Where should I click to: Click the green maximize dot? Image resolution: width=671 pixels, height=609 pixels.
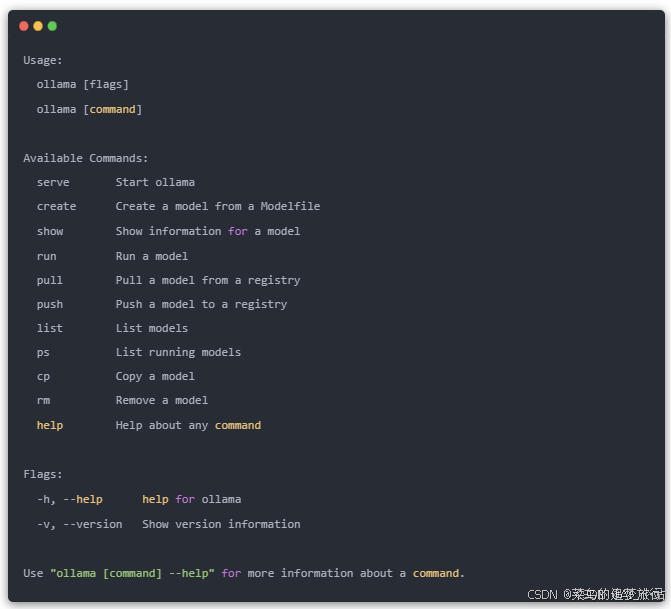[x=52, y=27]
